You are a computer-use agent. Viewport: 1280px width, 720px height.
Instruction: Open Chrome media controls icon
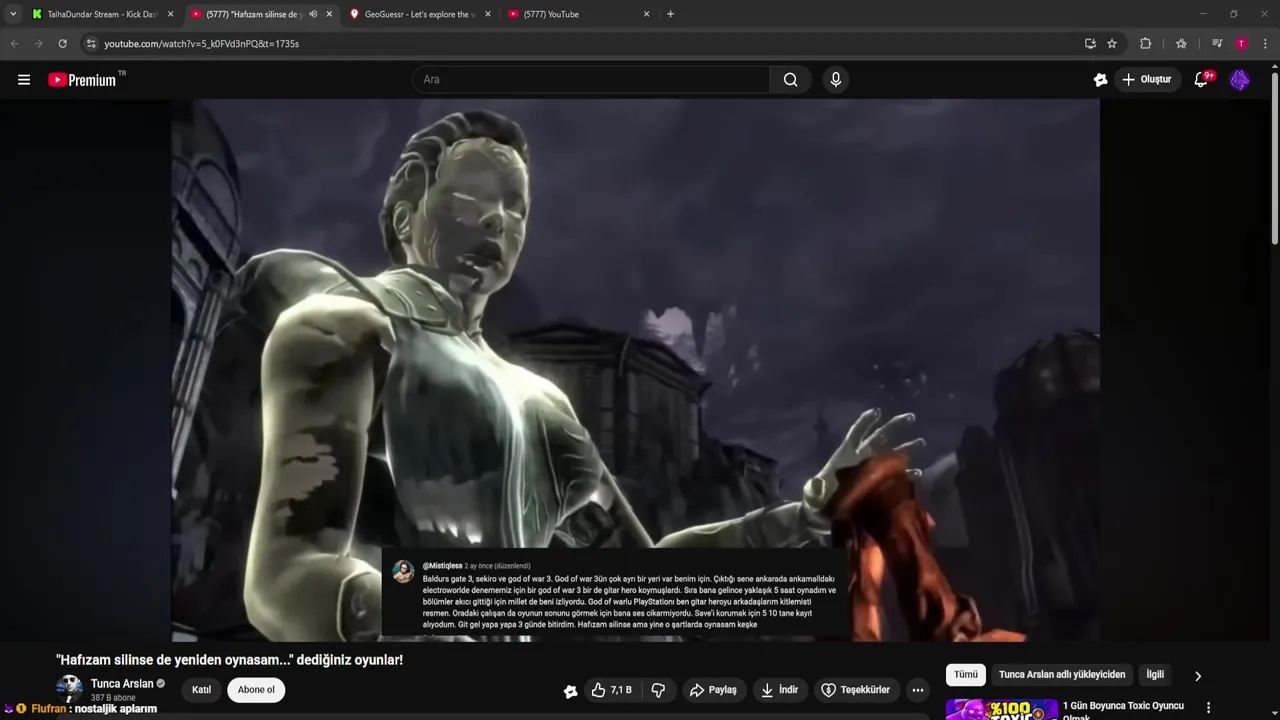[1217, 44]
